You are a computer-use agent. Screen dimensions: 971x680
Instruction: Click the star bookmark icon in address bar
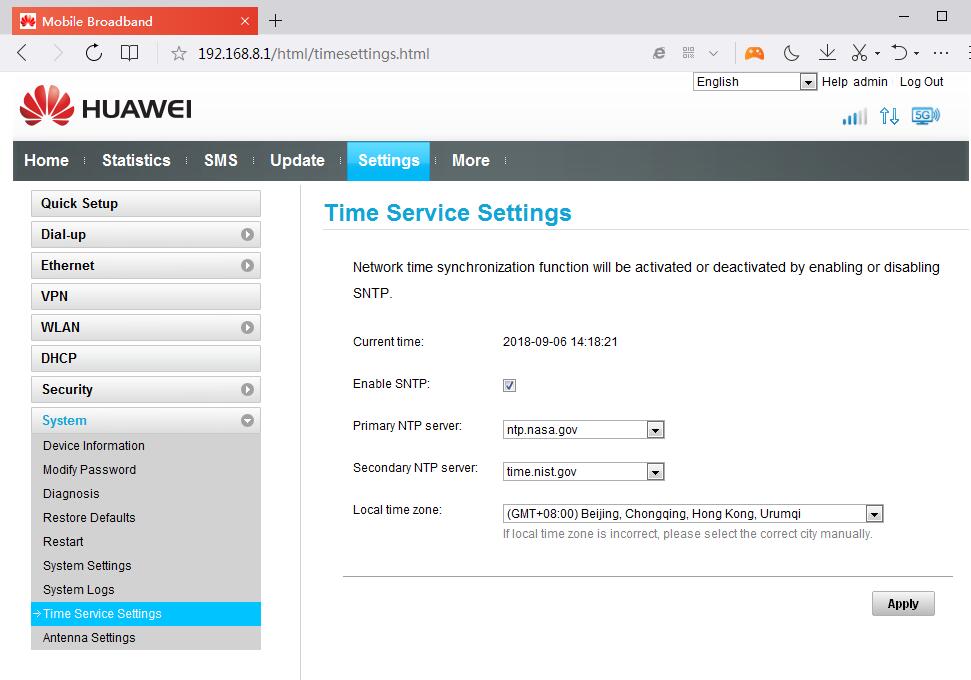click(x=179, y=53)
